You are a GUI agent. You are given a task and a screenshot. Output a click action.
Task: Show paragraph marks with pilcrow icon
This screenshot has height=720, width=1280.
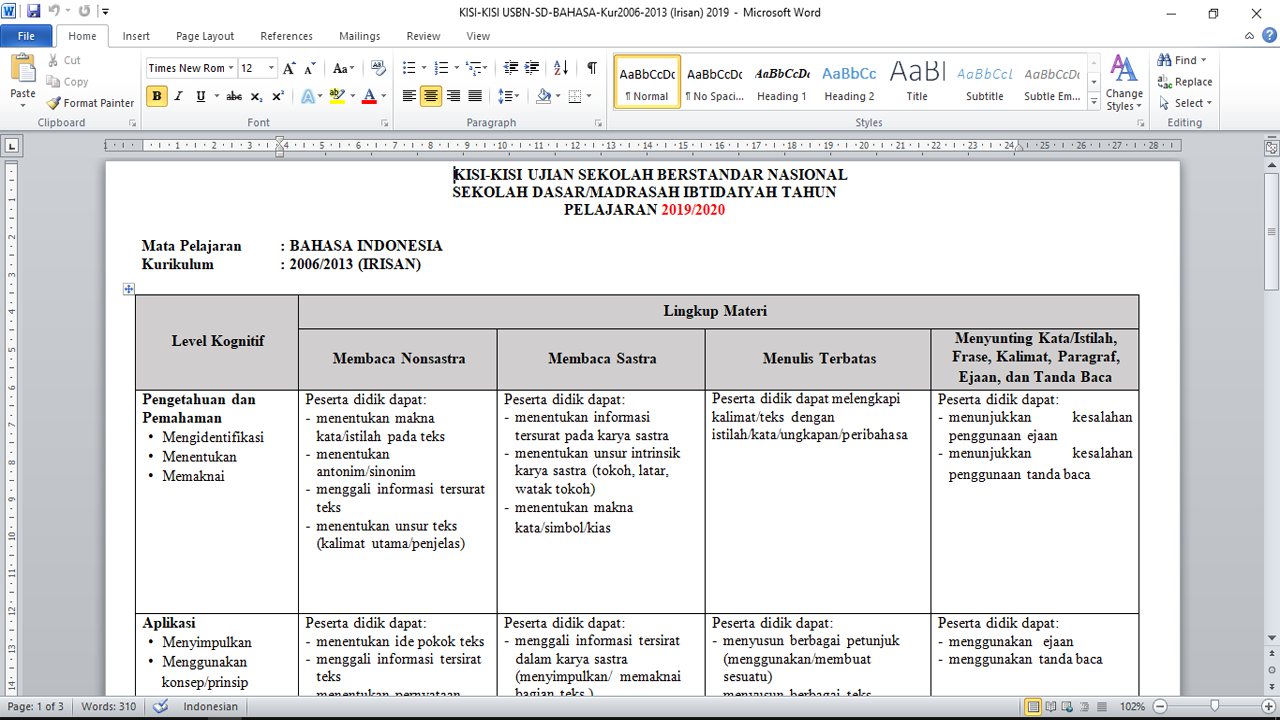(592, 68)
